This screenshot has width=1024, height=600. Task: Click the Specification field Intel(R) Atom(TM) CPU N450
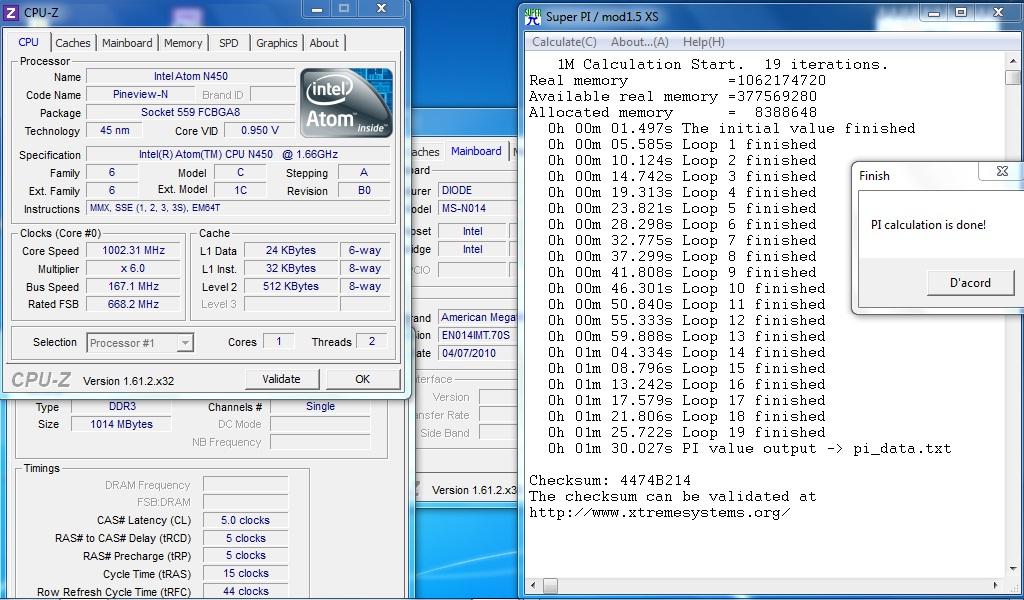[238, 155]
